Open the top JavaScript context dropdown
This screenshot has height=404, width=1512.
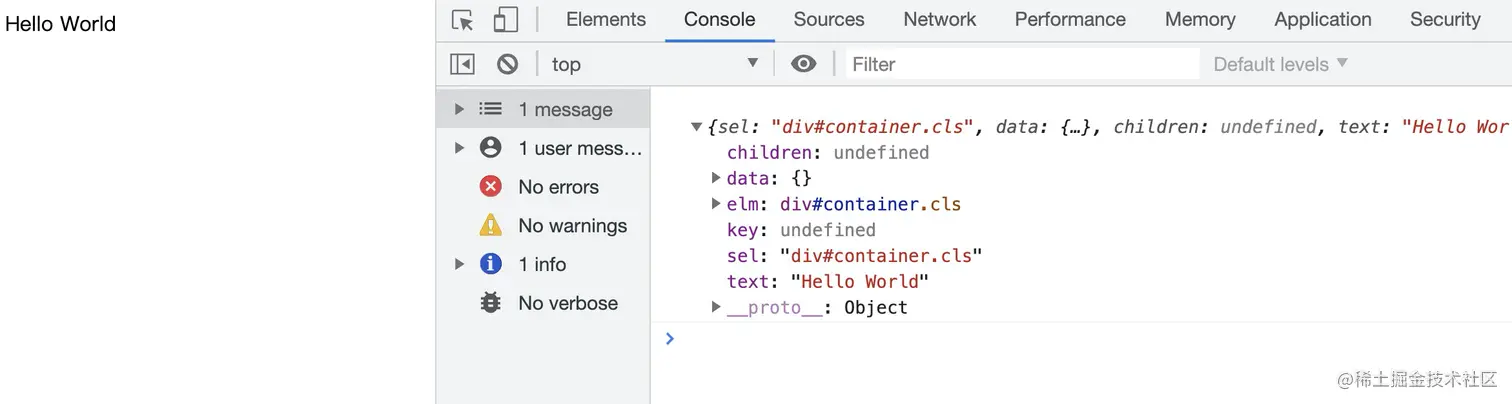click(654, 64)
